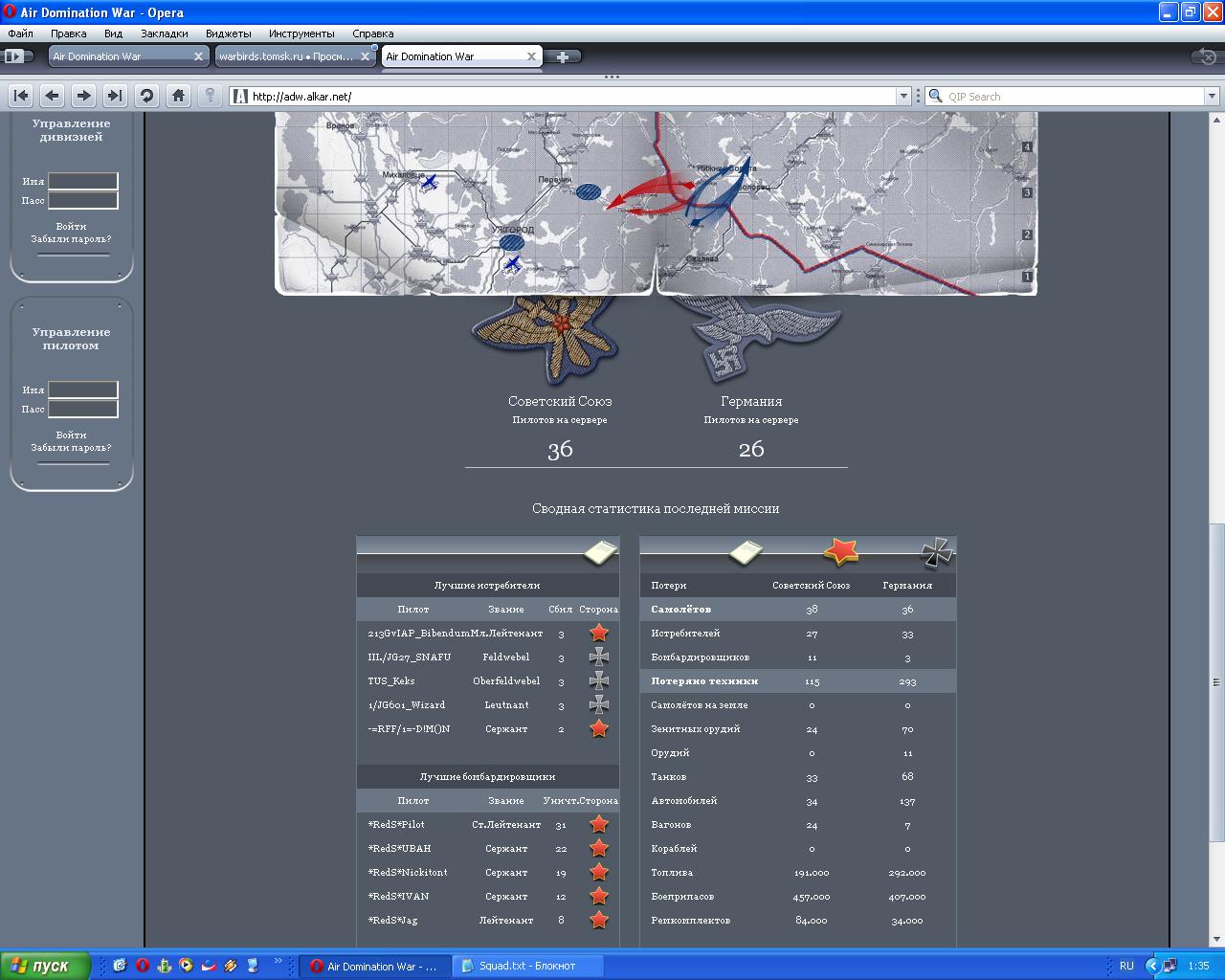Expand the QIP Search engine dropdown
The width and height of the screenshot is (1225, 980).
tap(1212, 96)
